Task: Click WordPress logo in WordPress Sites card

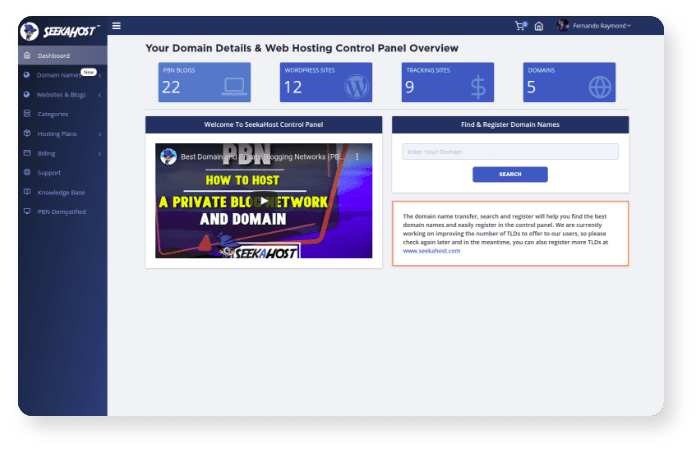Action: pos(357,87)
